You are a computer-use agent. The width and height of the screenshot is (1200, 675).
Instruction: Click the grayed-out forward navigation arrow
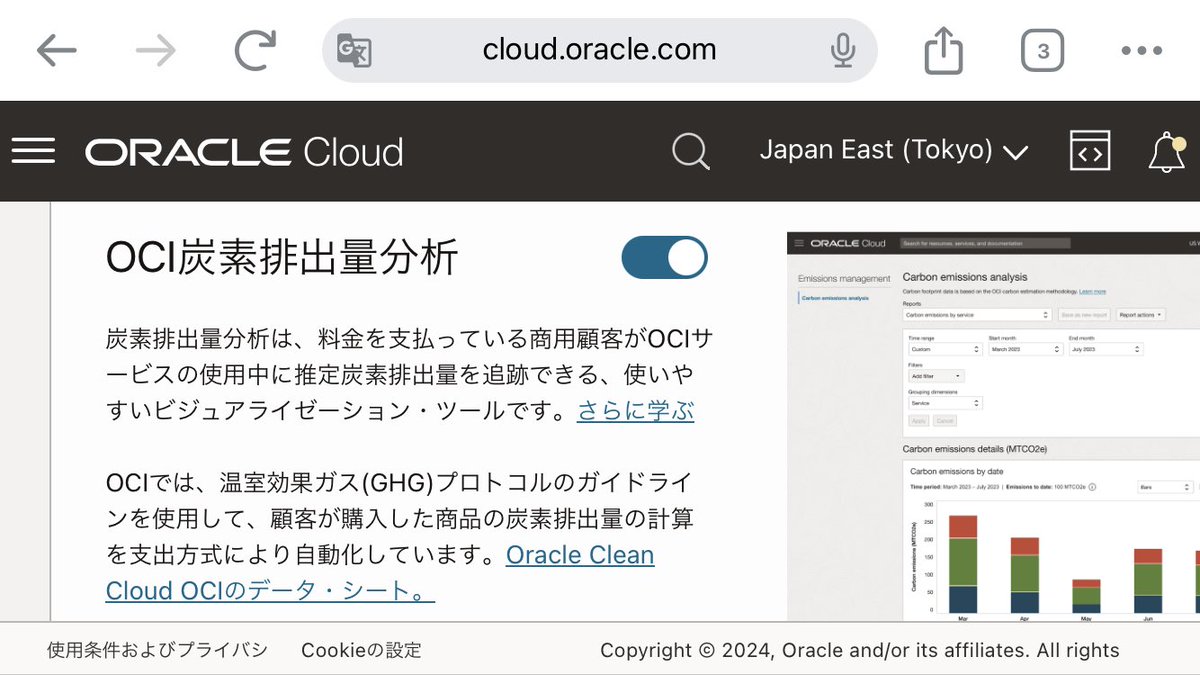coord(155,50)
